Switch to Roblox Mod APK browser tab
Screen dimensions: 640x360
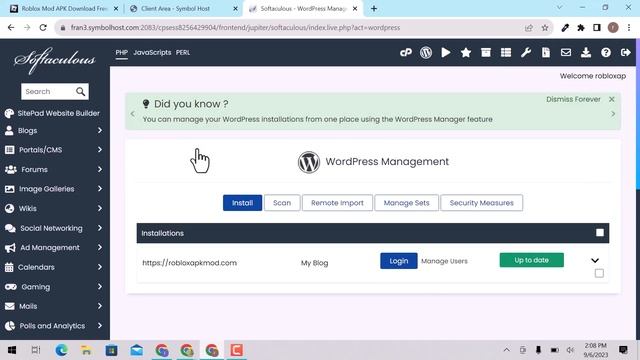coord(64,9)
